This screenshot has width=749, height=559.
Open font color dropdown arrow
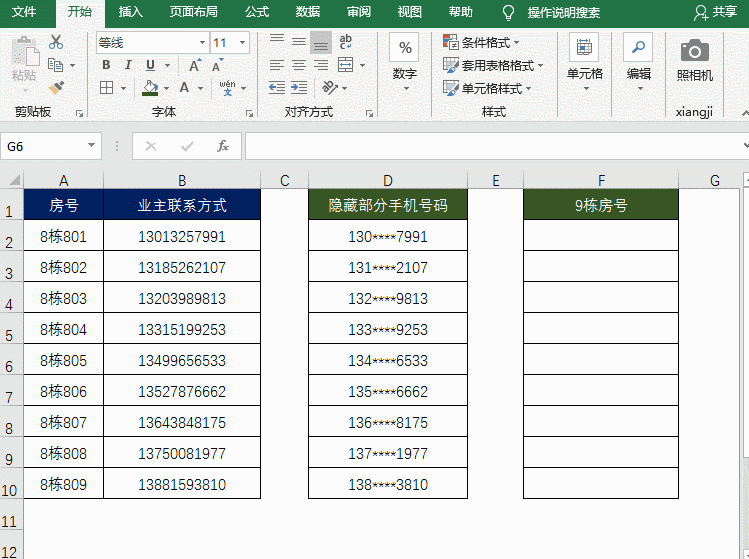coord(201,88)
